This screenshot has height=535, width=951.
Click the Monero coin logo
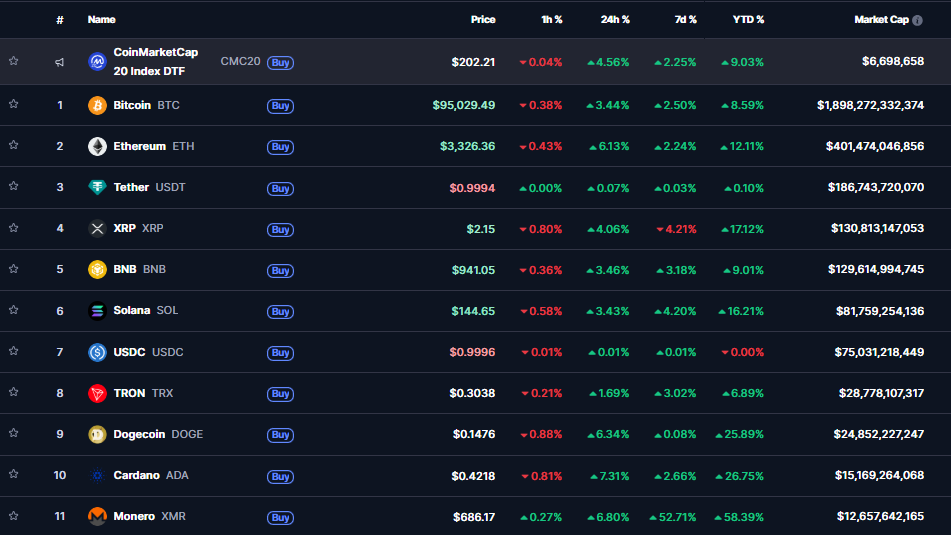pos(97,516)
